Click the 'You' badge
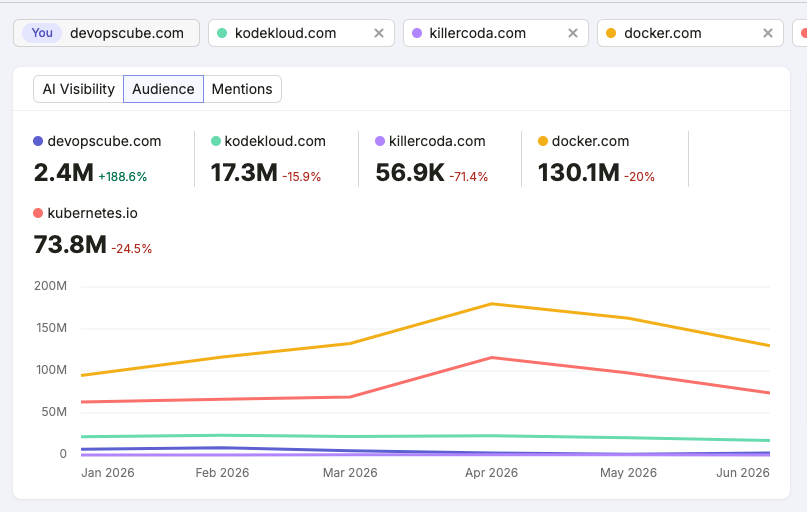The image size is (807, 512). (42, 33)
